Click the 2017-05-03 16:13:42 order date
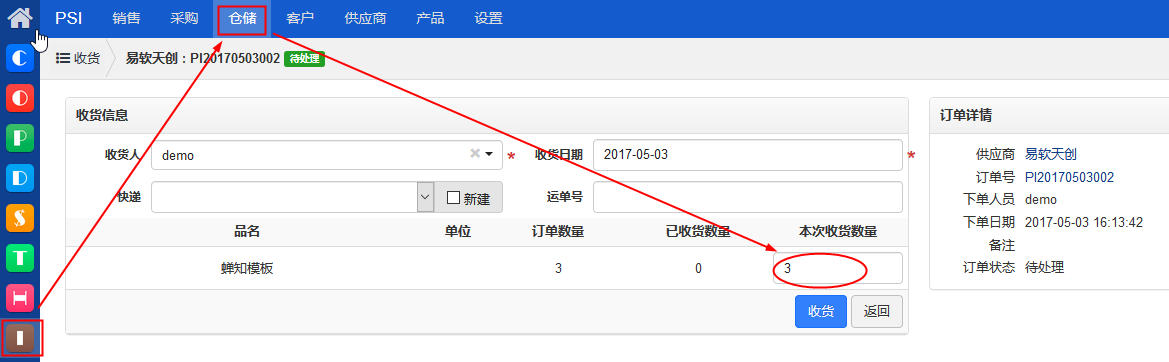 [x=1084, y=222]
